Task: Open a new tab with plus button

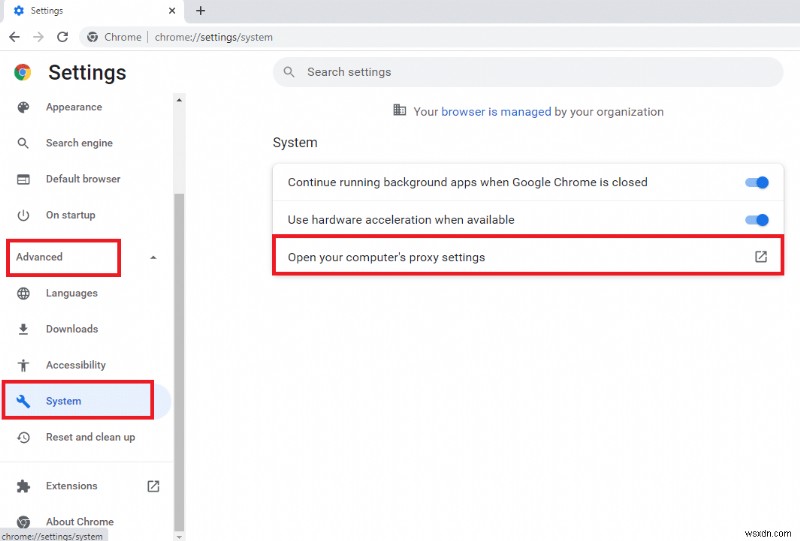Action: coord(200,11)
